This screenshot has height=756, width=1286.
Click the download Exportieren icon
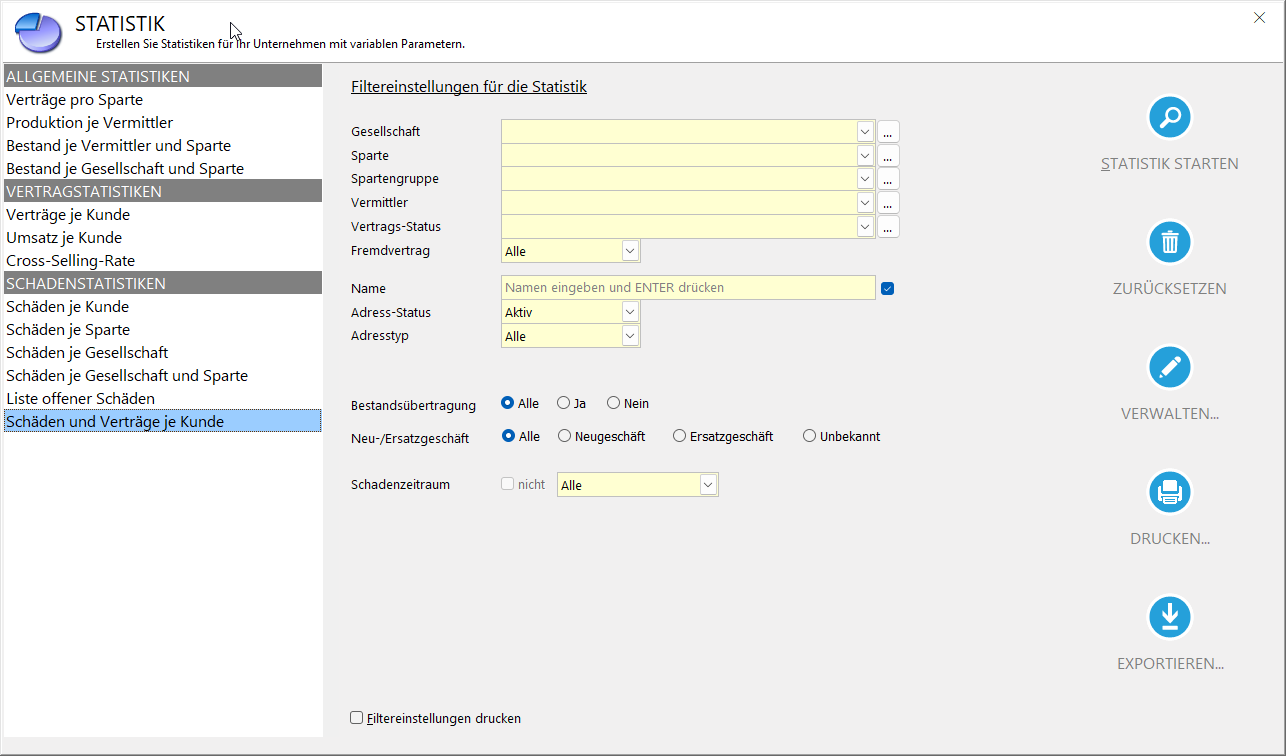click(1169, 617)
